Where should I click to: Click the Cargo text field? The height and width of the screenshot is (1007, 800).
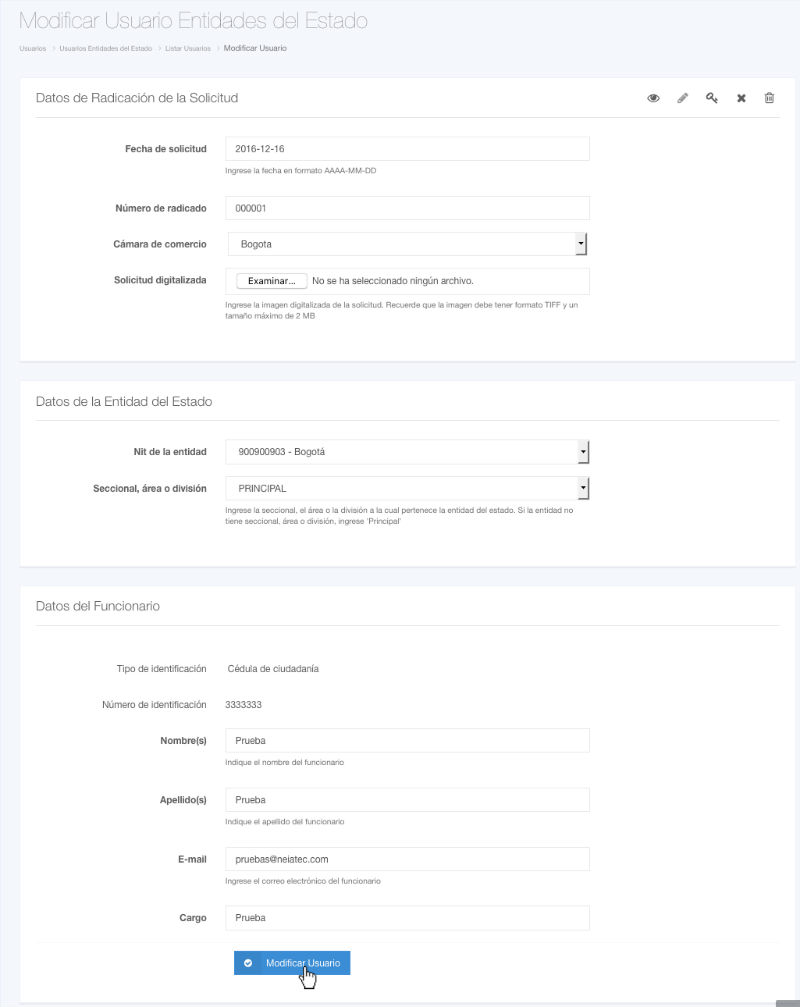tap(407, 918)
